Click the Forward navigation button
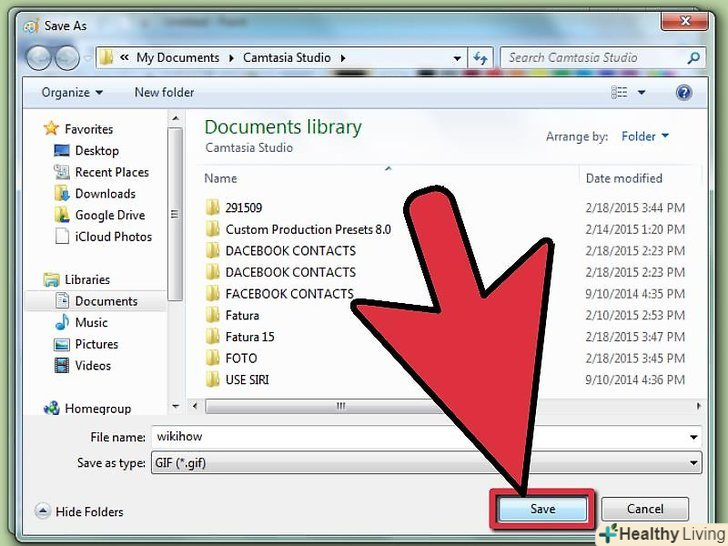 (x=67, y=58)
